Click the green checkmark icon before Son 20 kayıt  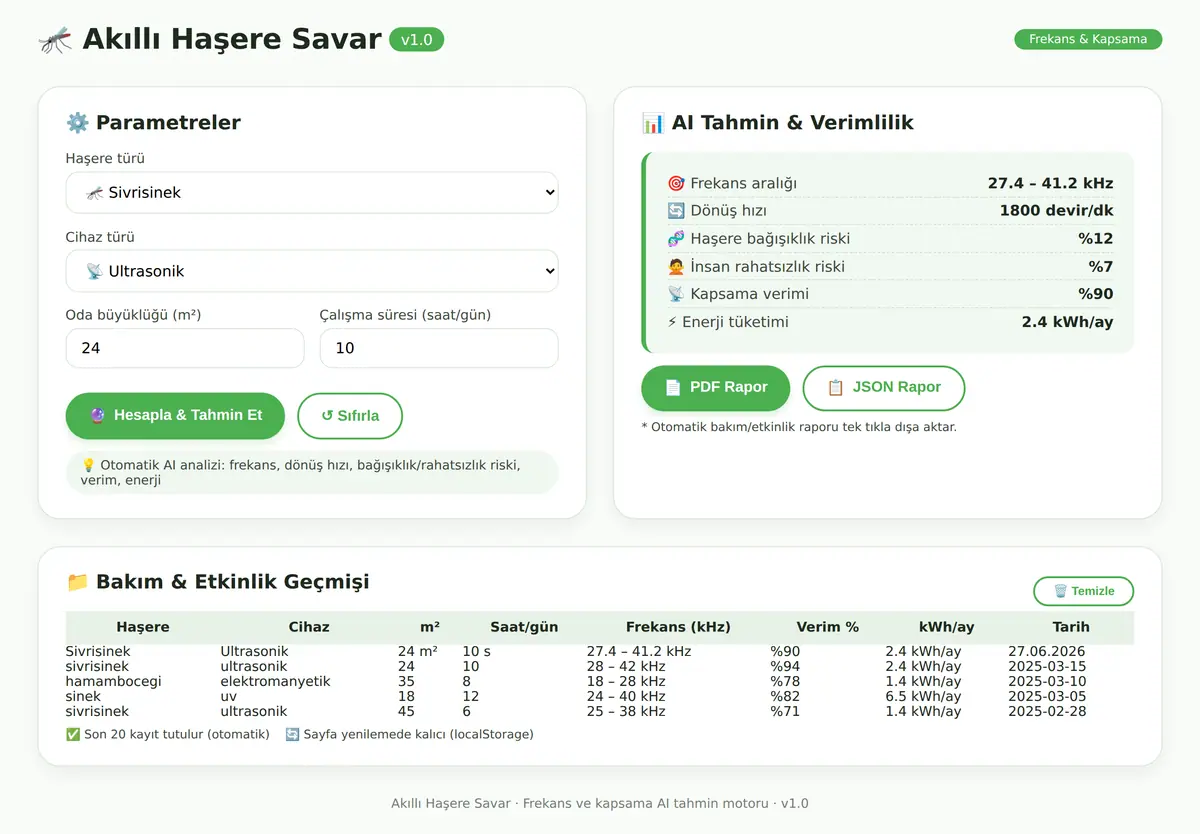coord(72,734)
